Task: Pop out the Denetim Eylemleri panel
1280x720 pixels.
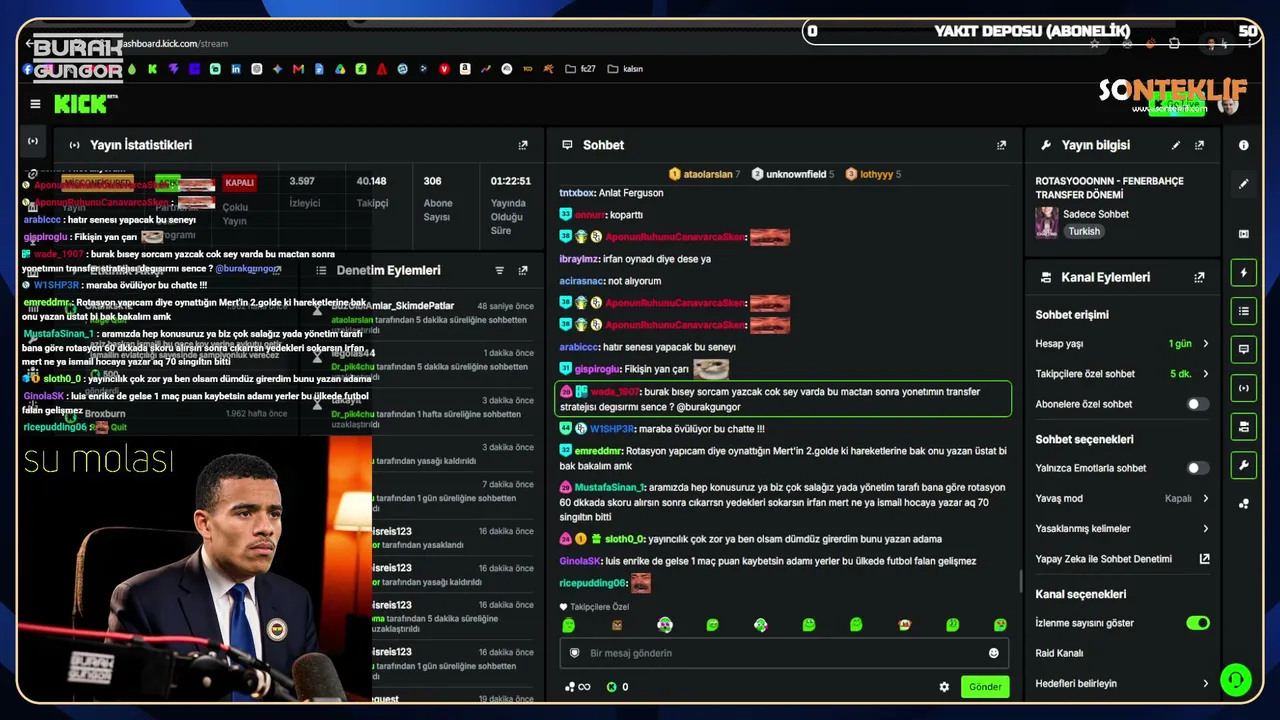Action: pyautogui.click(x=523, y=270)
